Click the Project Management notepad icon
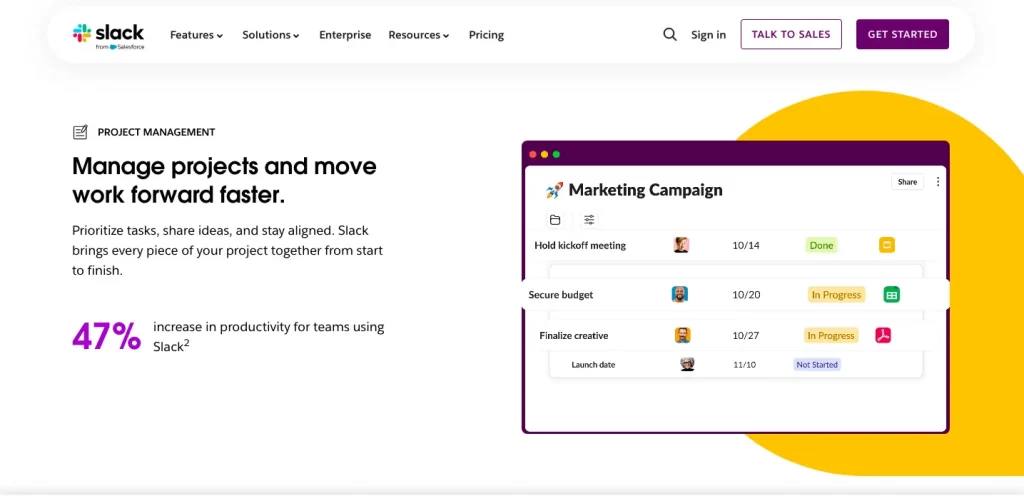 coord(80,132)
